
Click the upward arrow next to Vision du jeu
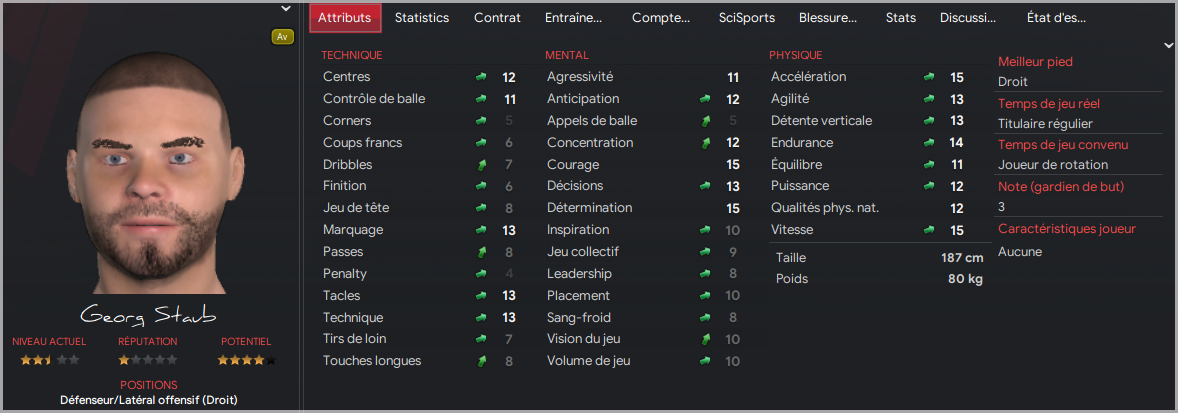point(705,339)
